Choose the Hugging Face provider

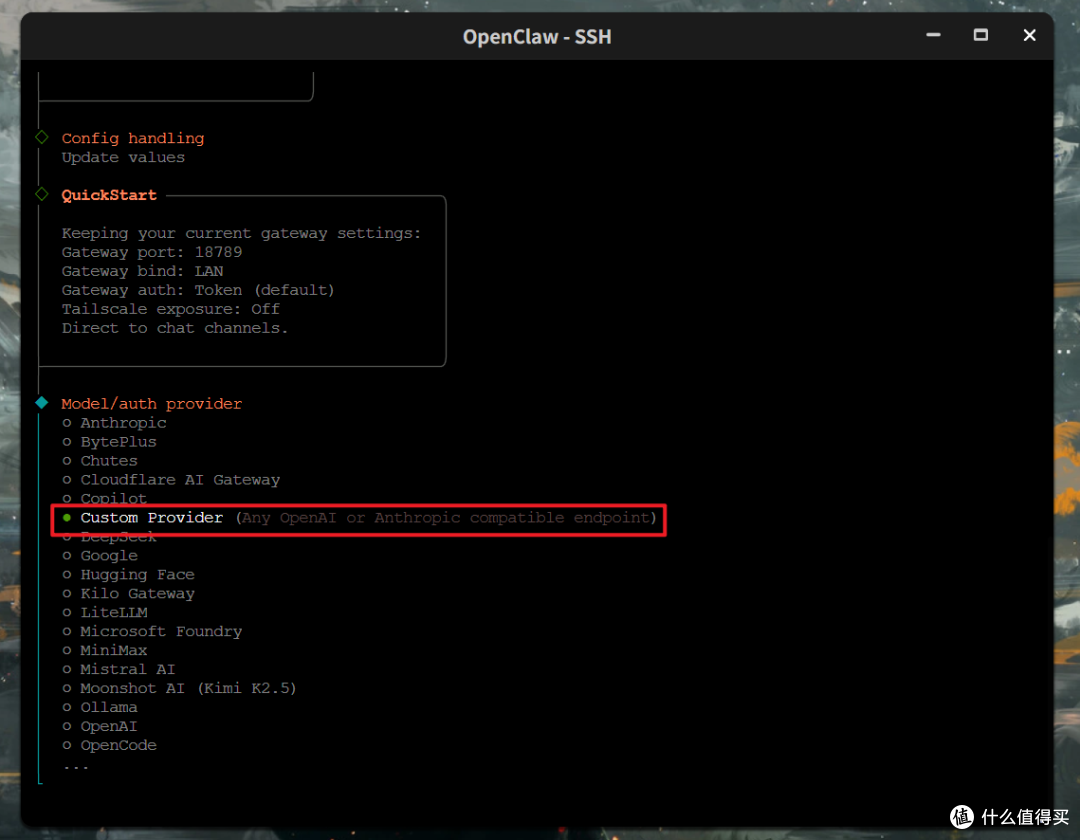pos(128,574)
